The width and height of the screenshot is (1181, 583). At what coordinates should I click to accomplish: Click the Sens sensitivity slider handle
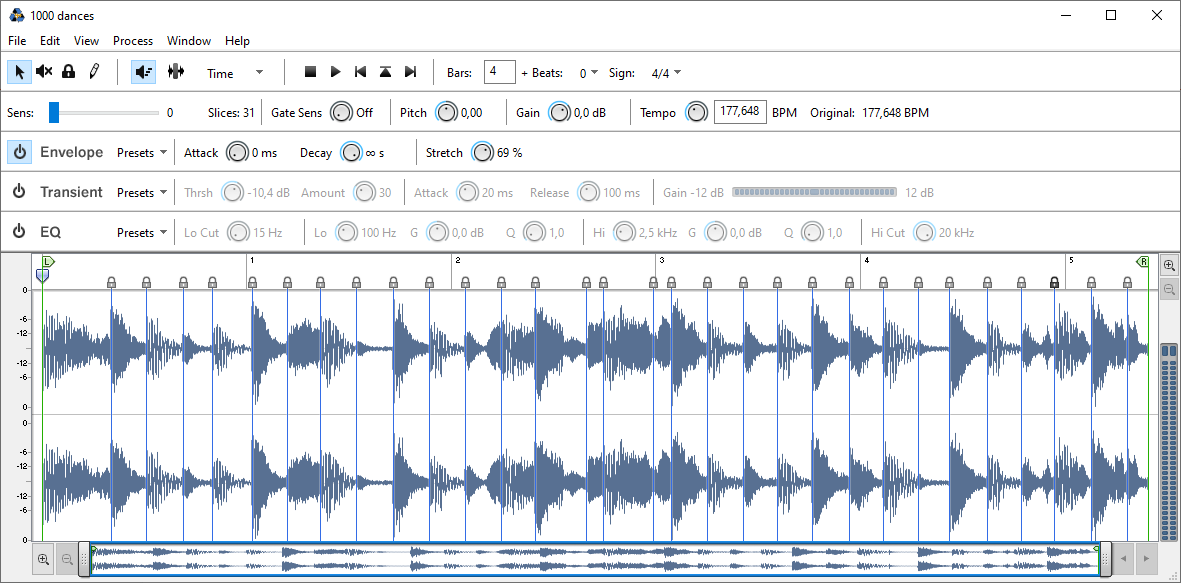pyautogui.click(x=54, y=113)
